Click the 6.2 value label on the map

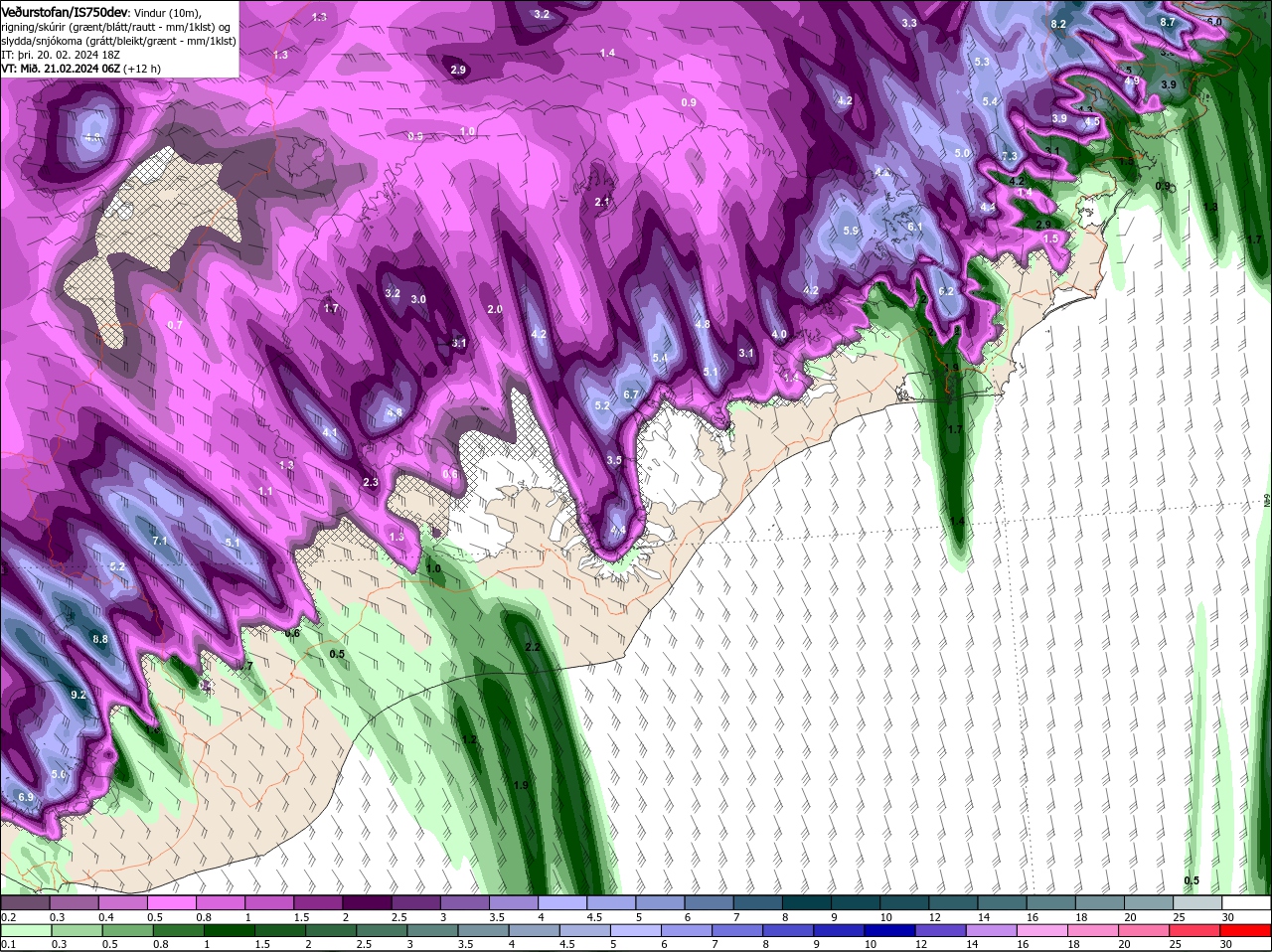pos(946,291)
